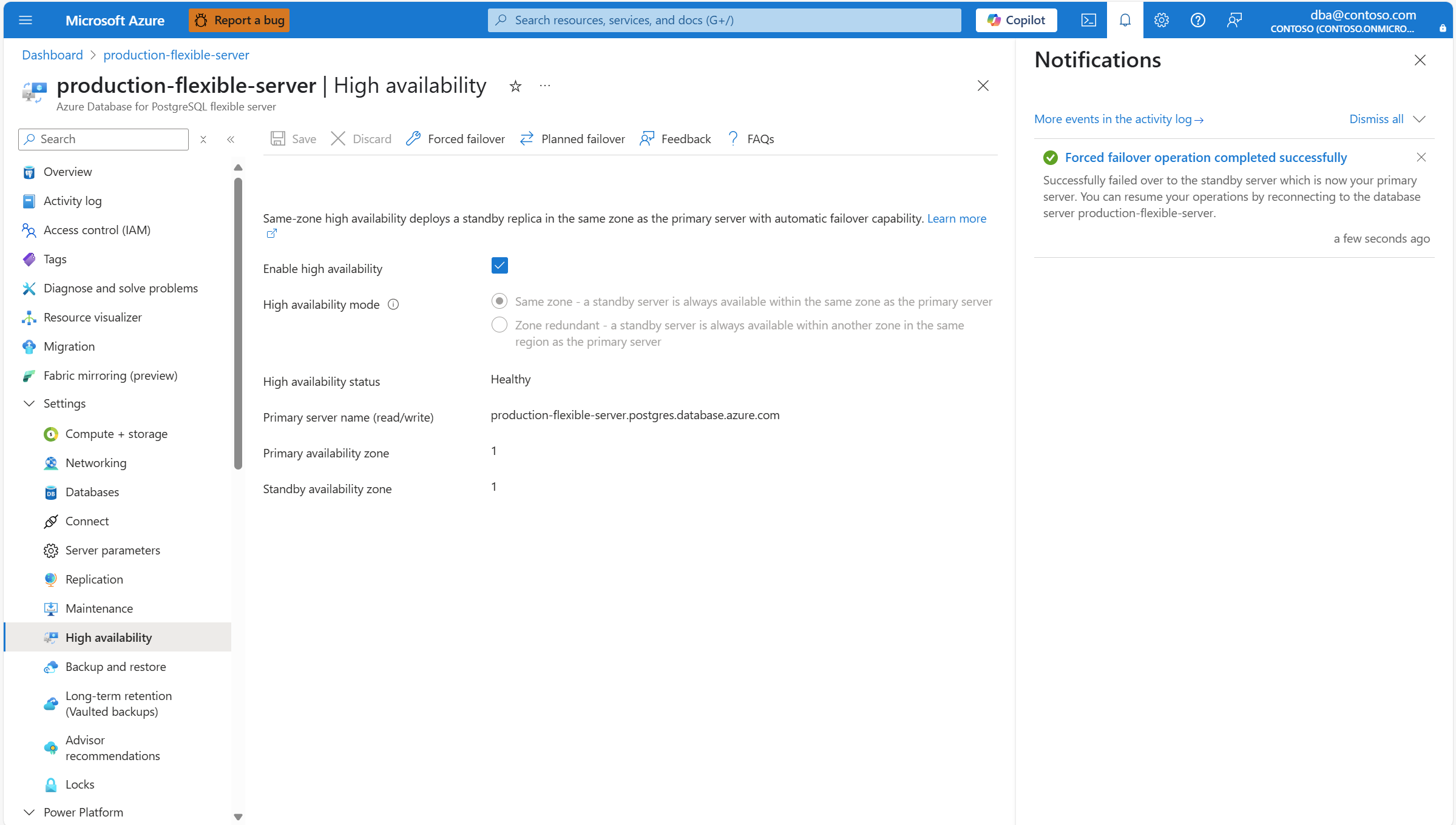The width and height of the screenshot is (1456, 825).
Task: Start a Forced failover
Action: [x=455, y=139]
